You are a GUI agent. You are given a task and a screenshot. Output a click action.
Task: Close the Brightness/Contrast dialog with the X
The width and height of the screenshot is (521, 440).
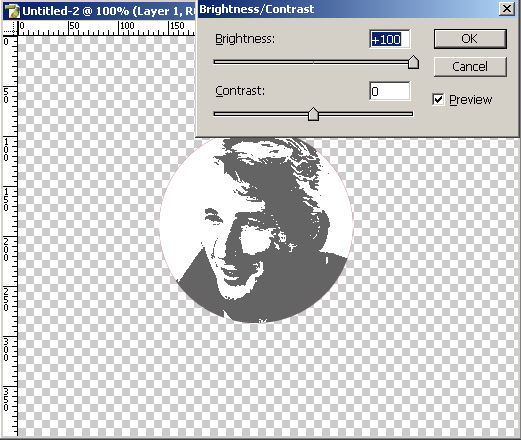(507, 9)
